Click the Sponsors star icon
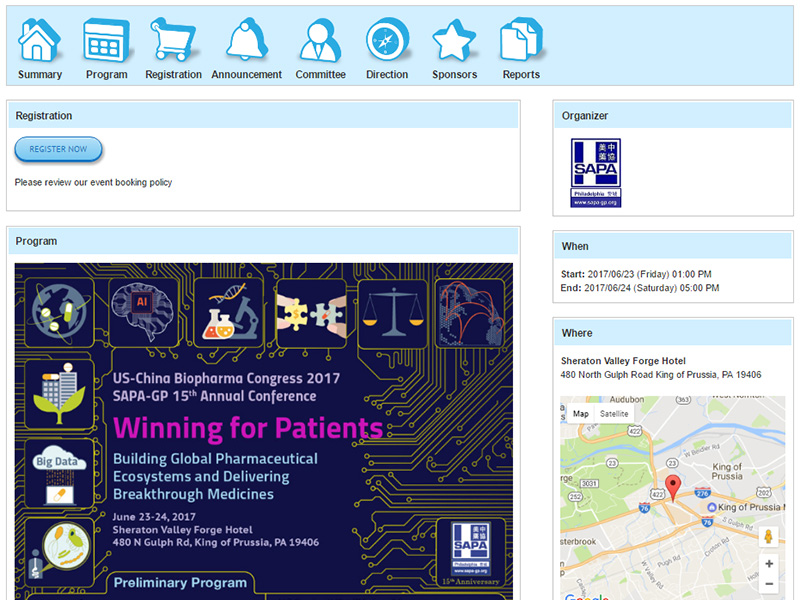Screen dimensions: 800x600 [454, 41]
